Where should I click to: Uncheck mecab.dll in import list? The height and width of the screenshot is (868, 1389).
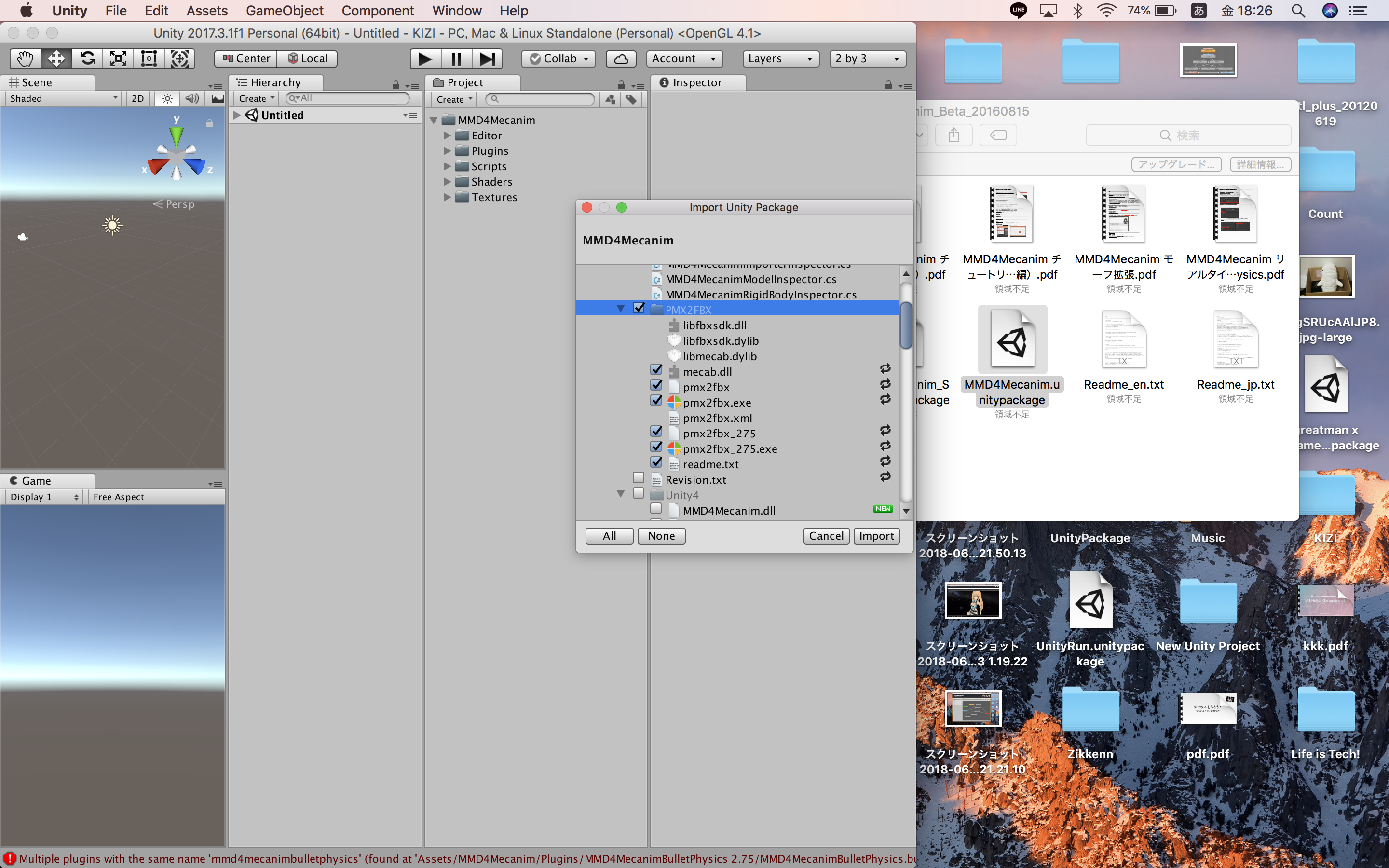pyautogui.click(x=656, y=370)
